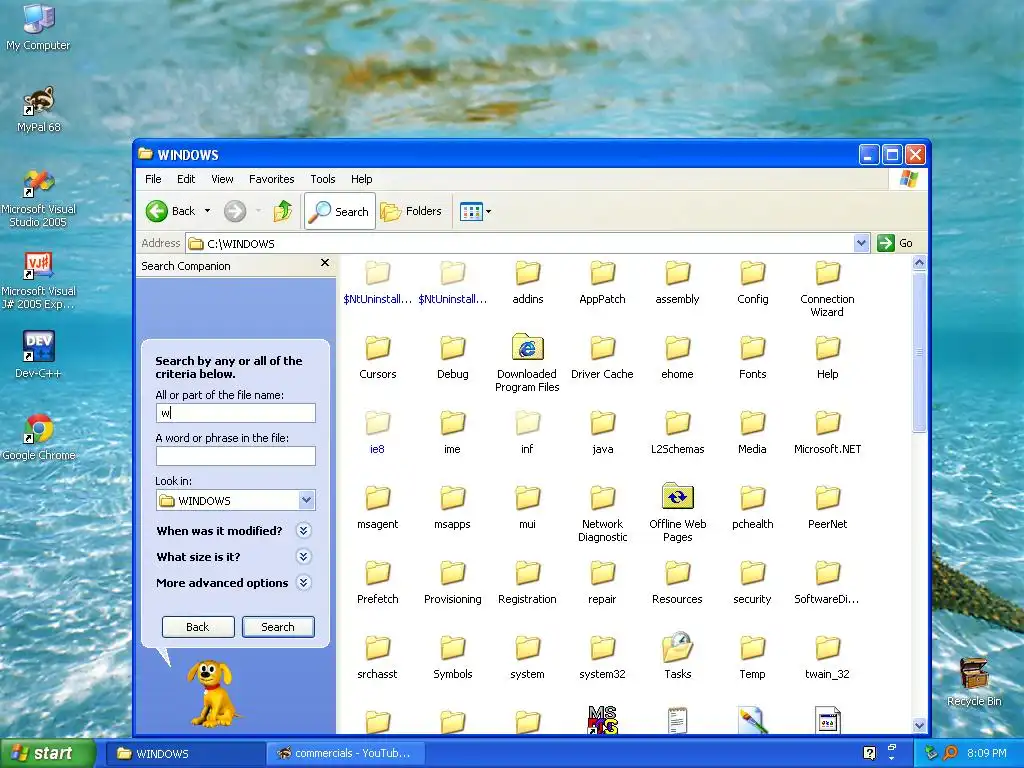Open the Tools menu

[x=323, y=179]
